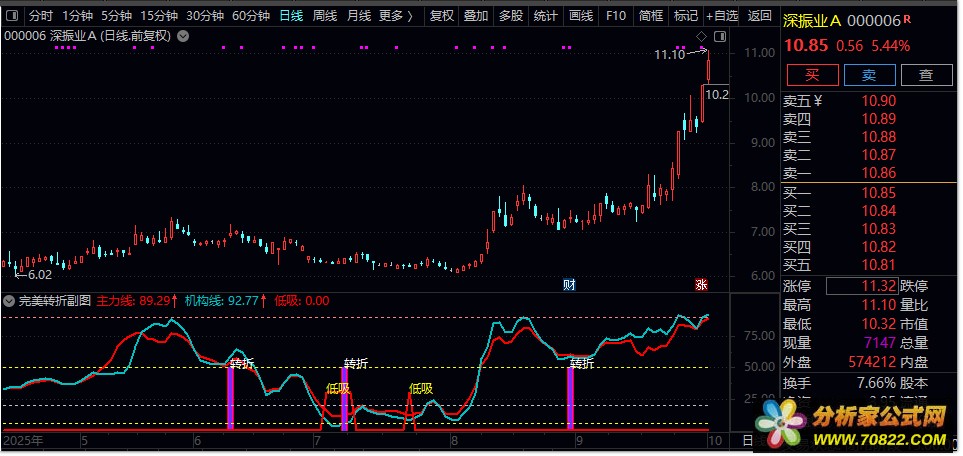Click the diamond marker icon above the chart
The height and width of the screenshot is (456, 963).
coord(702,38)
